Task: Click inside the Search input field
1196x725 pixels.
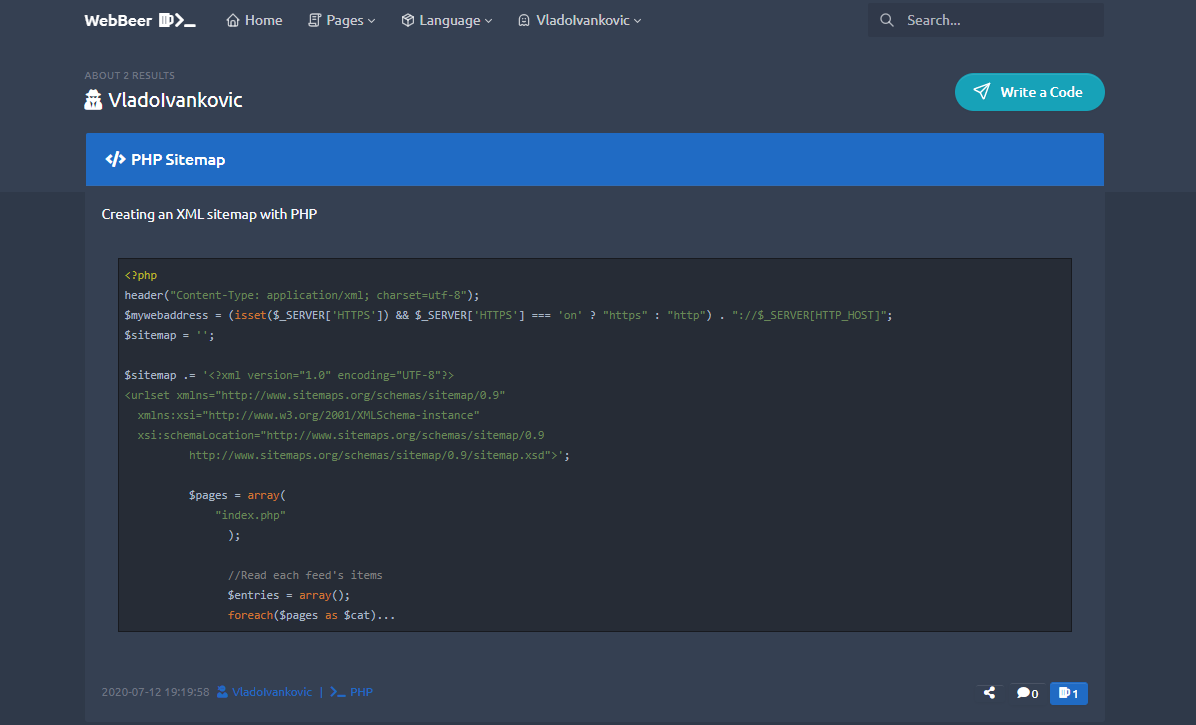Action: (x=990, y=19)
